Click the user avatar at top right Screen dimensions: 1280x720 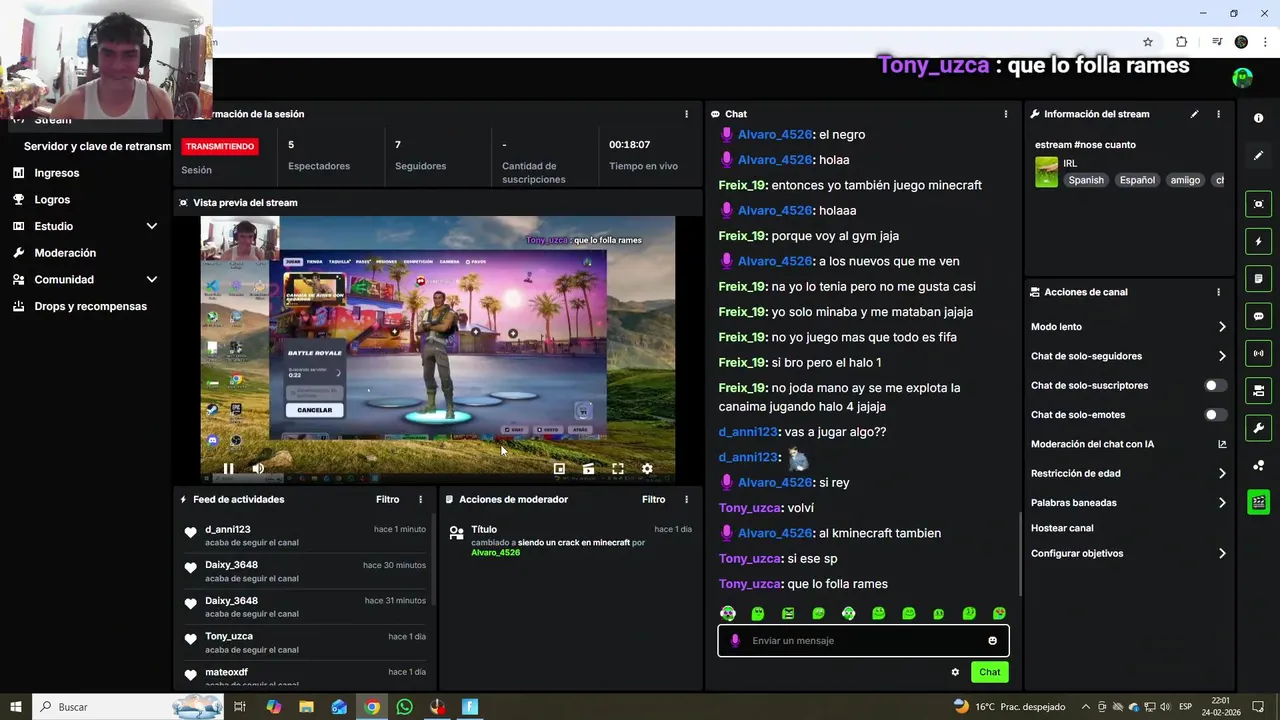[1242, 77]
